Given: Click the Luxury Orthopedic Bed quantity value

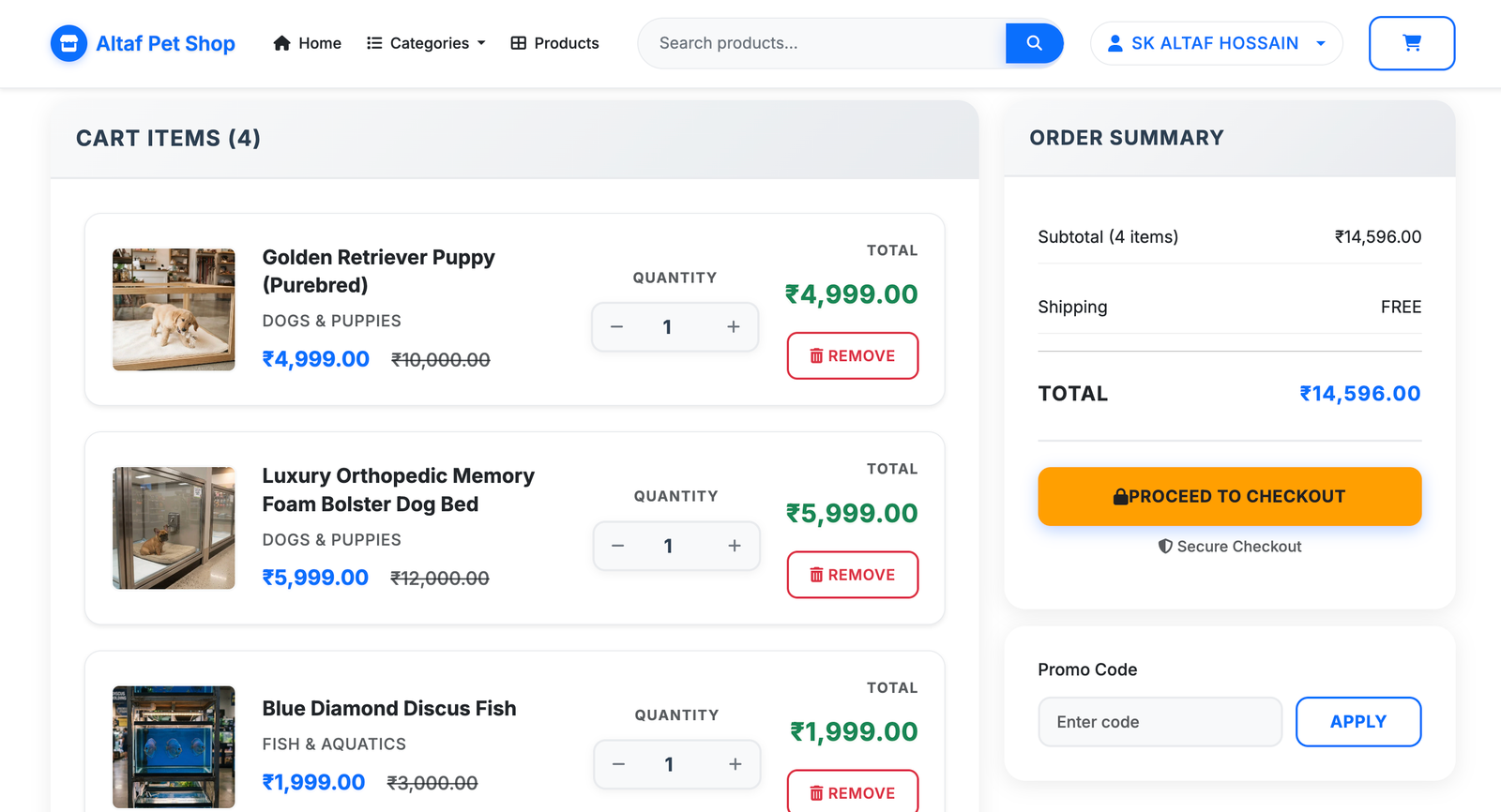Looking at the screenshot, I should 668,546.
